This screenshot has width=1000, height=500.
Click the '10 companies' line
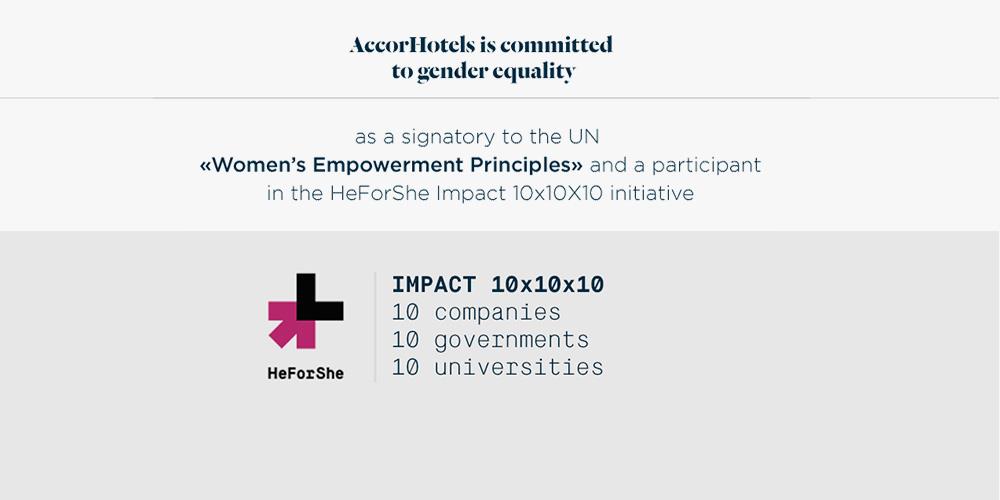(476, 312)
